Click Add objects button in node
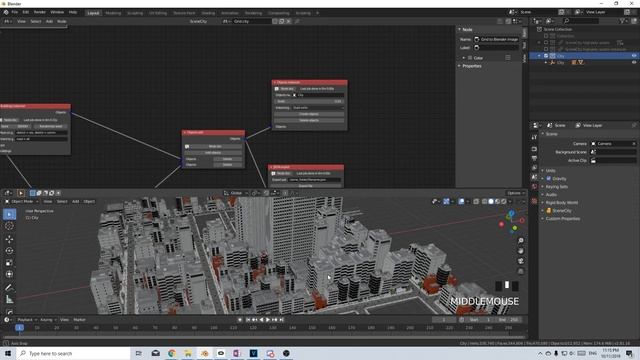This screenshot has height=360, width=640. tap(213, 153)
